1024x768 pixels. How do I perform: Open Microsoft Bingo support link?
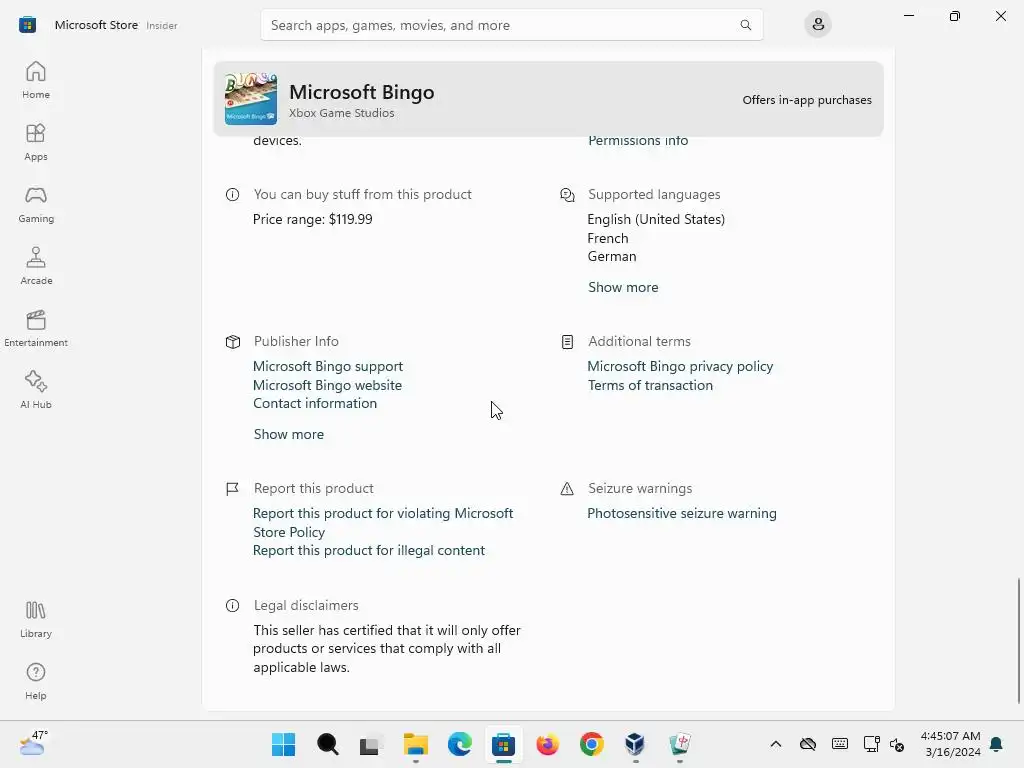click(x=328, y=366)
